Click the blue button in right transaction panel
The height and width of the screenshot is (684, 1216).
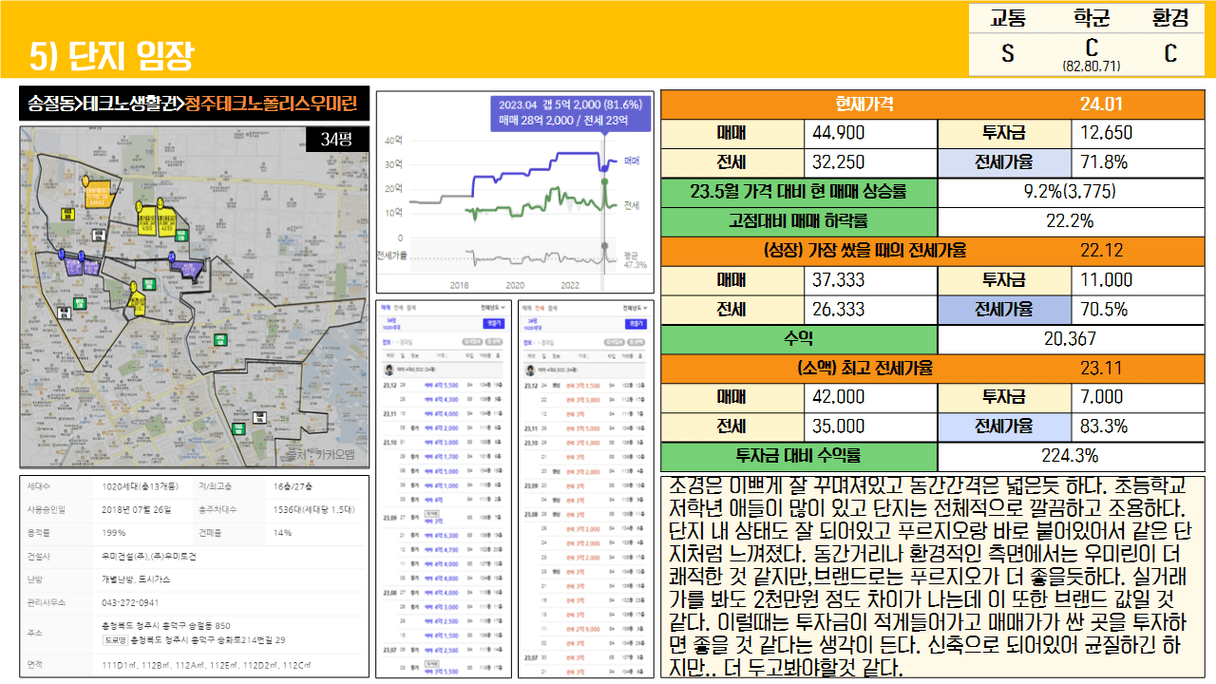coord(636,324)
